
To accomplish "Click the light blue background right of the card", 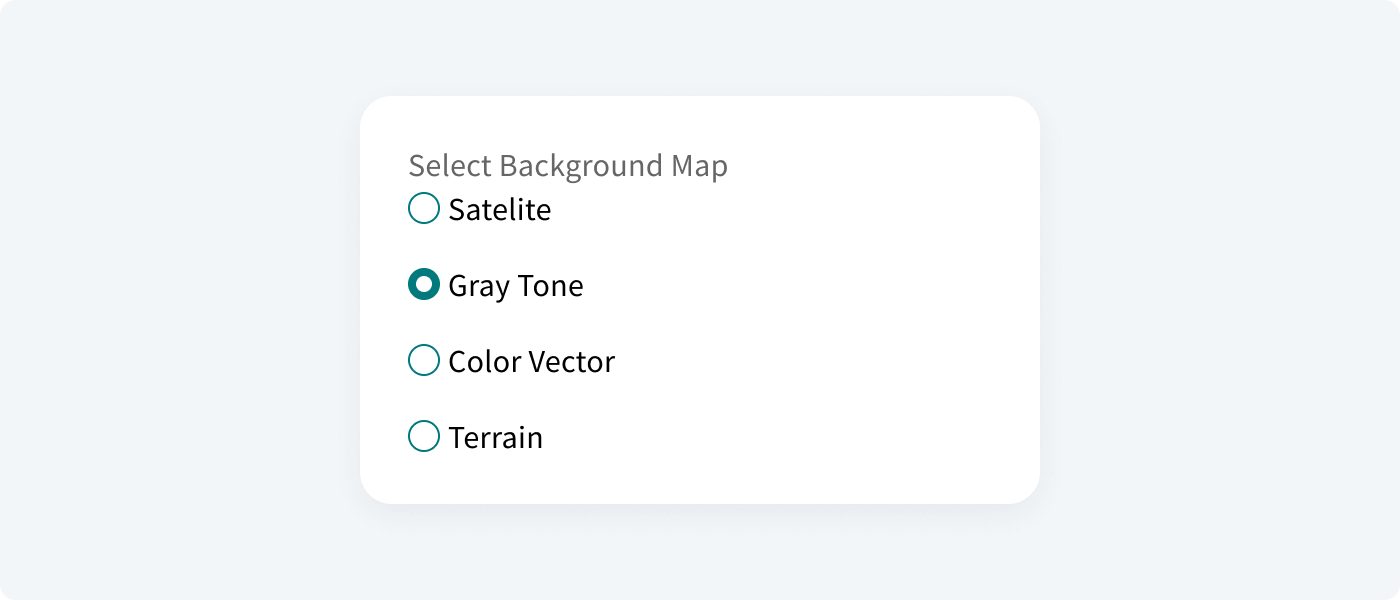I will tap(1220, 300).
